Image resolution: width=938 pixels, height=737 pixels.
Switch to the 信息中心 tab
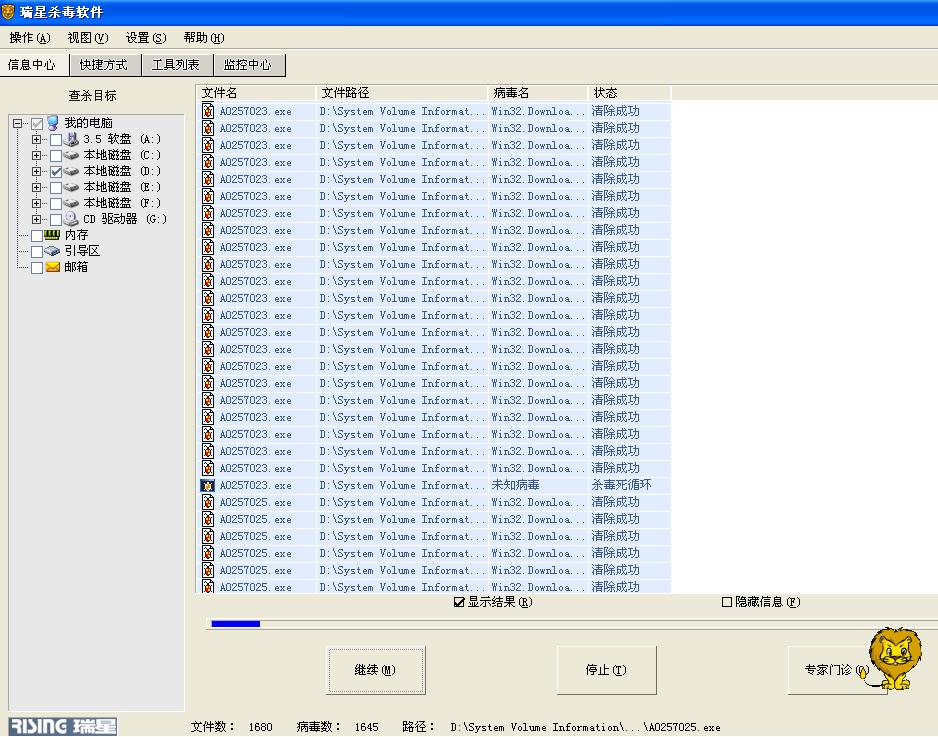32,64
